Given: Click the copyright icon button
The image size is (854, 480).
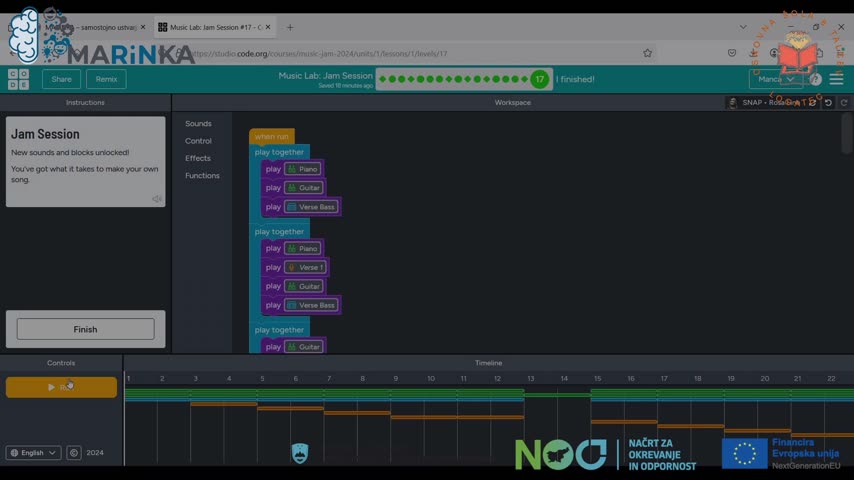Looking at the screenshot, I should tap(74, 453).
